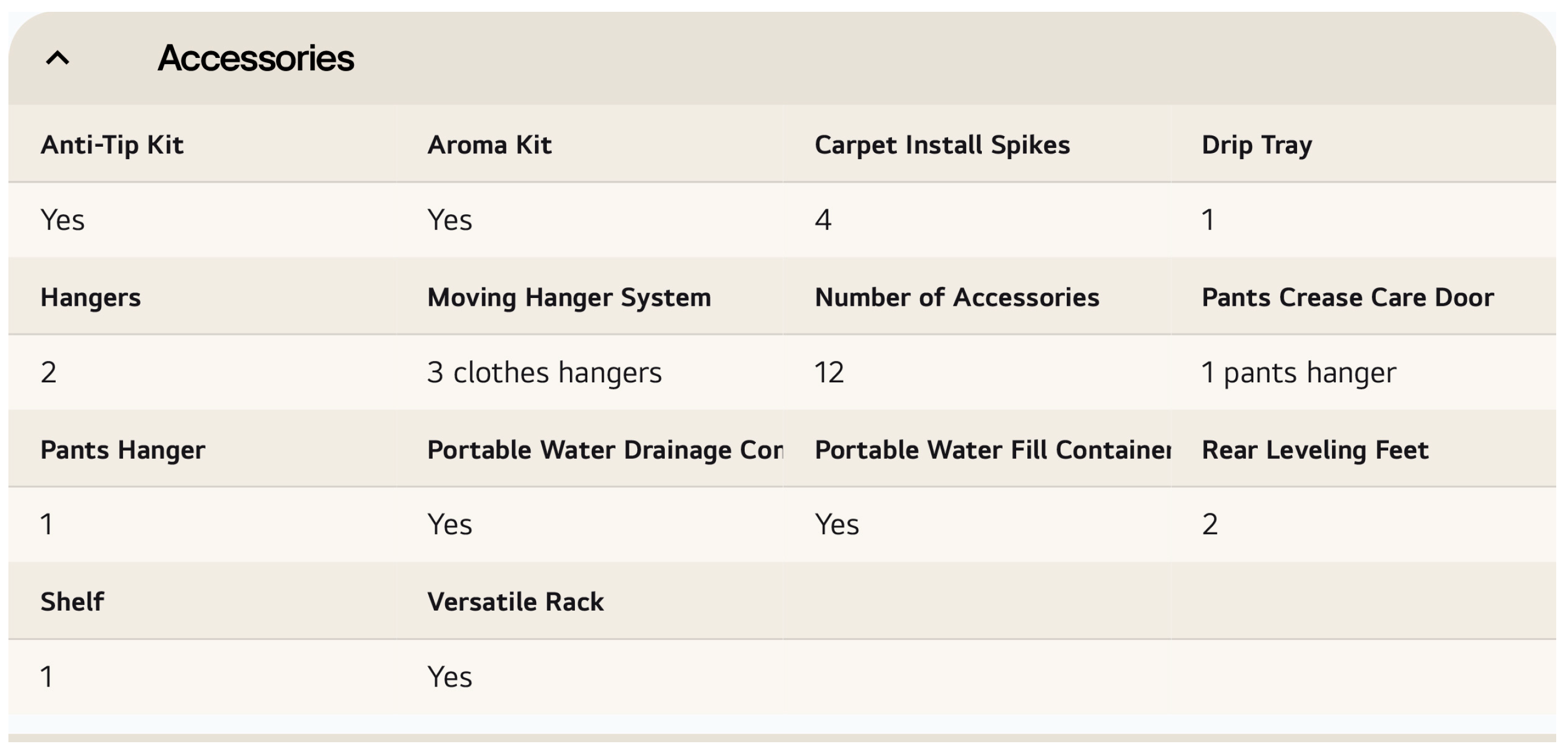Click the Drip Tray spec label

tap(1256, 145)
